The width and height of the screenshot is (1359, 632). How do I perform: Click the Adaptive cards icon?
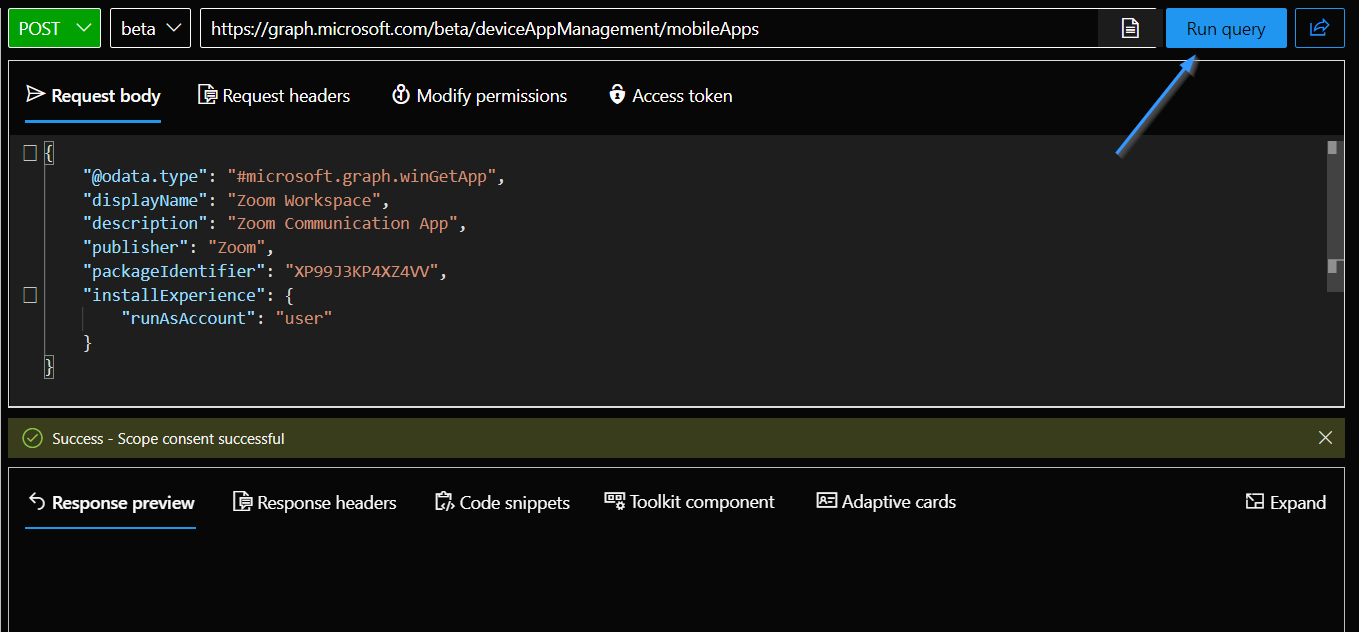click(826, 500)
